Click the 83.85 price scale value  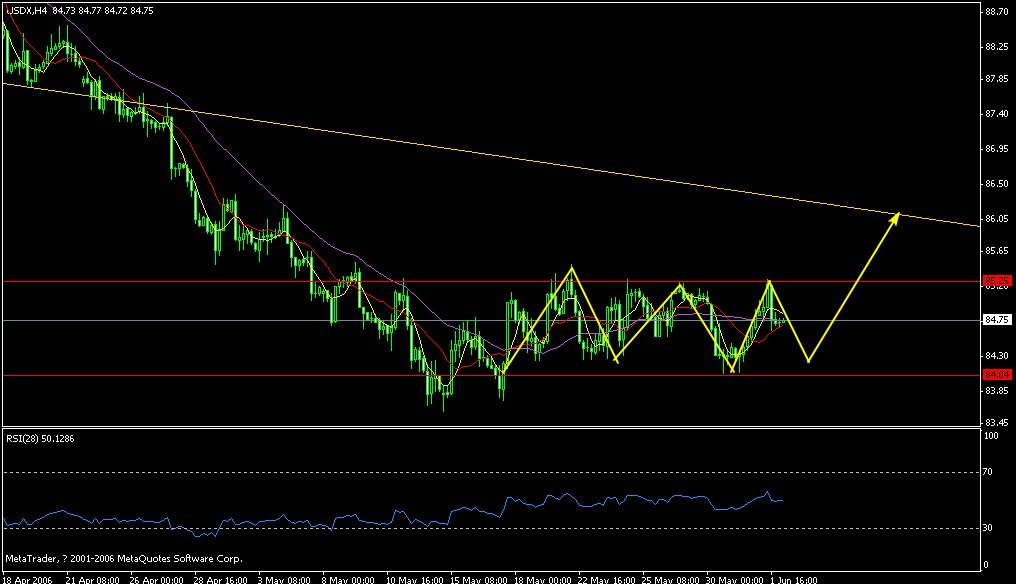click(x=997, y=391)
